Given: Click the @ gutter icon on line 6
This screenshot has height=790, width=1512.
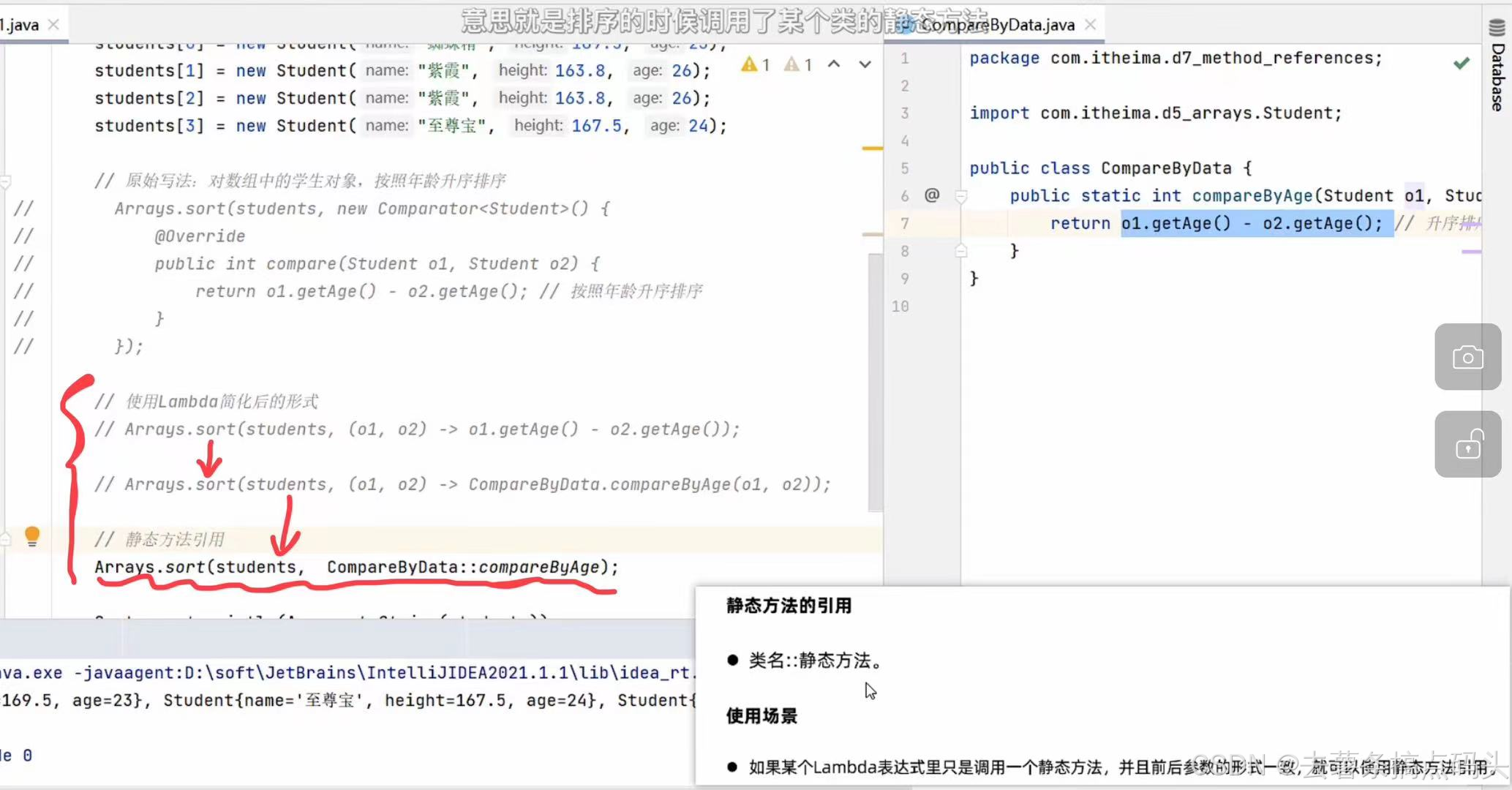Looking at the screenshot, I should click(932, 195).
